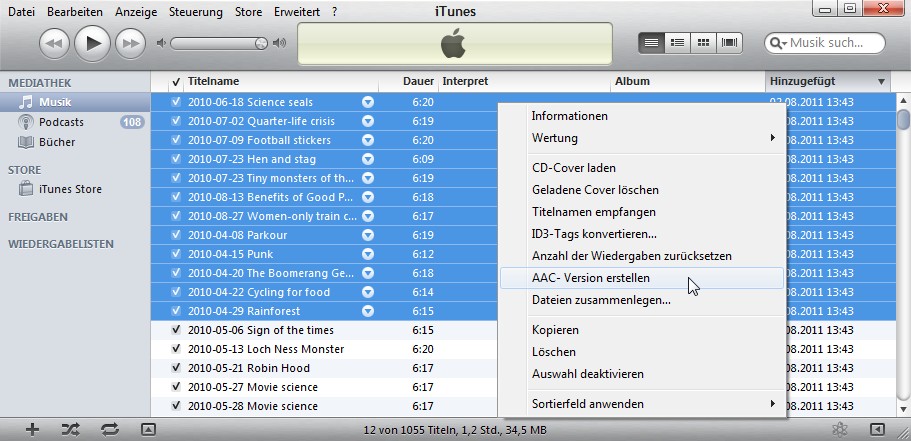The height and width of the screenshot is (441, 911).
Task: Open the iTunes Store from the sidebar
Action: (75, 189)
